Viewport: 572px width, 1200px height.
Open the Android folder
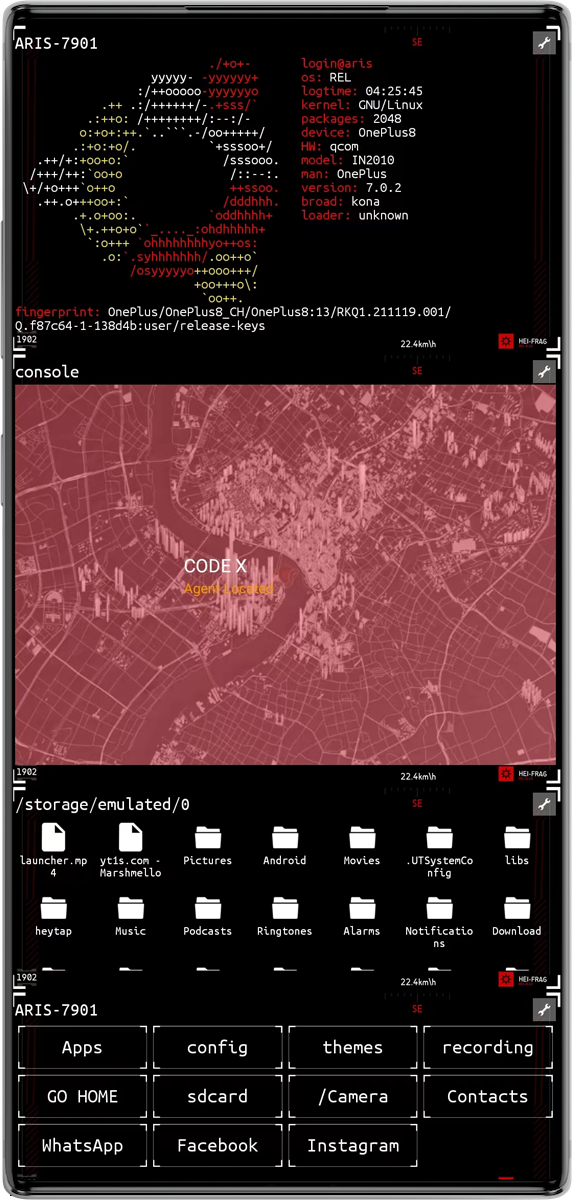pyautogui.click(x=285, y=845)
